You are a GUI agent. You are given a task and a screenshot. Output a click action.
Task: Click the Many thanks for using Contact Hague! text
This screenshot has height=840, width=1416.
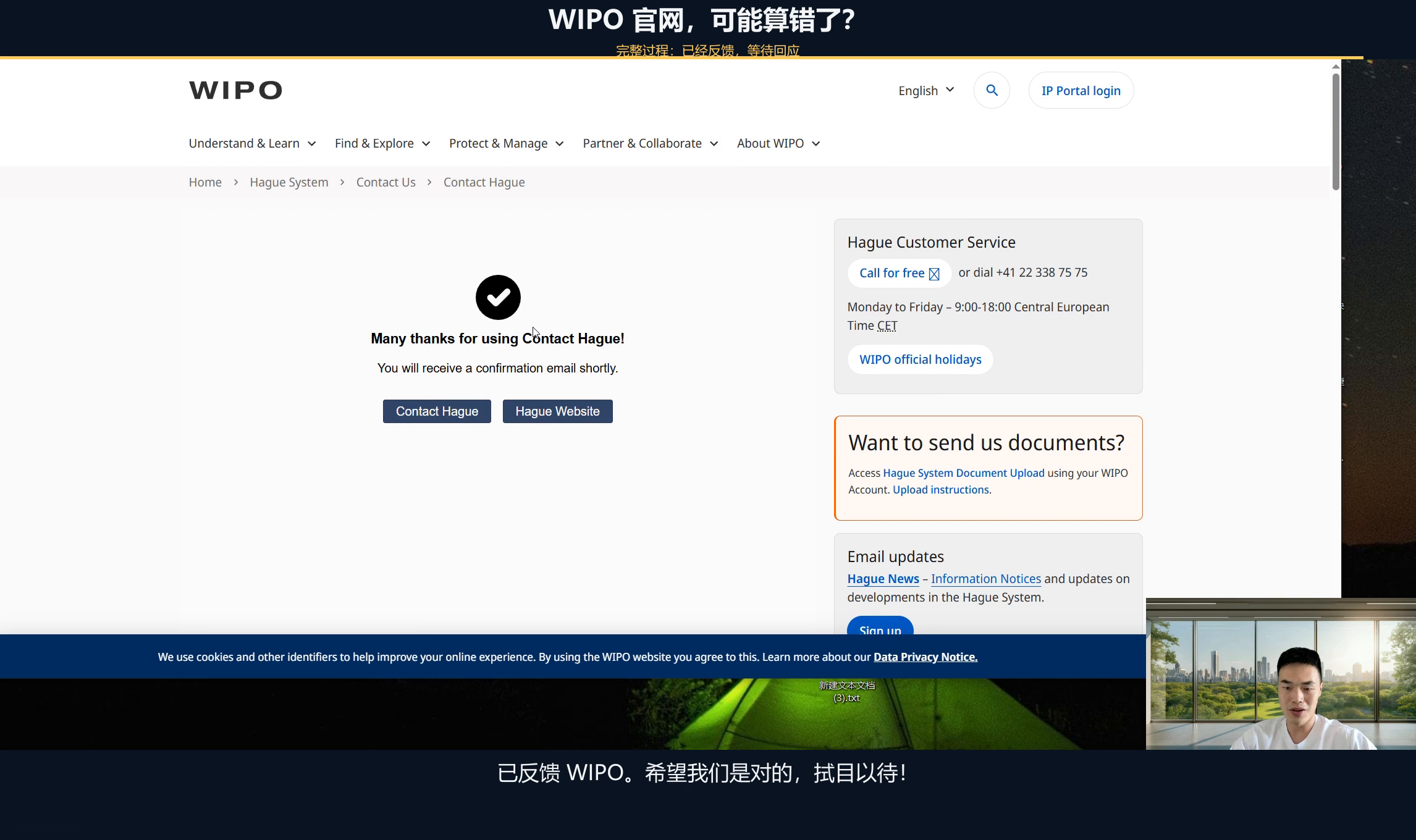pyautogui.click(x=497, y=338)
